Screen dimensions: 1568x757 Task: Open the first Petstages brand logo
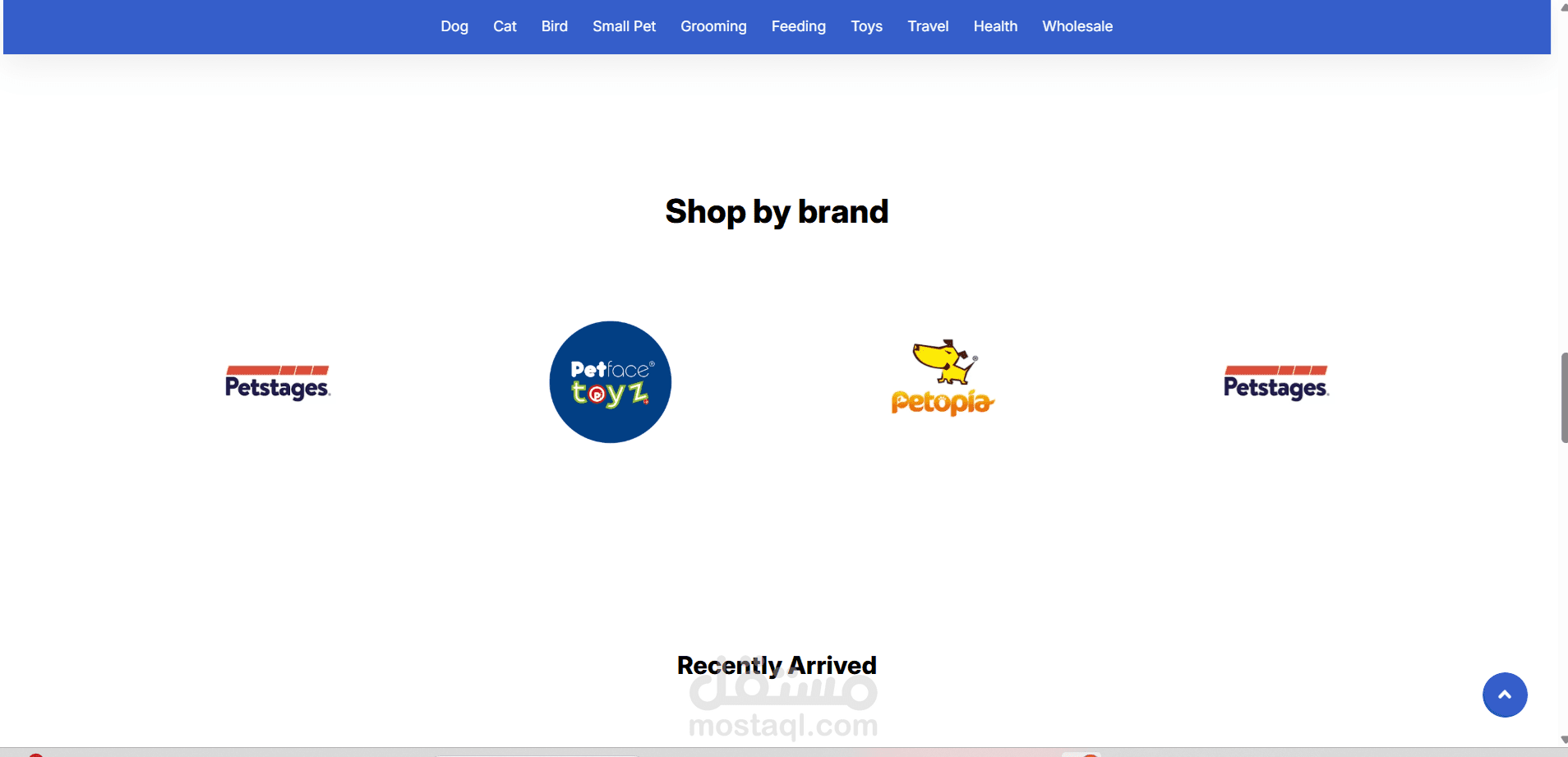coord(278,383)
